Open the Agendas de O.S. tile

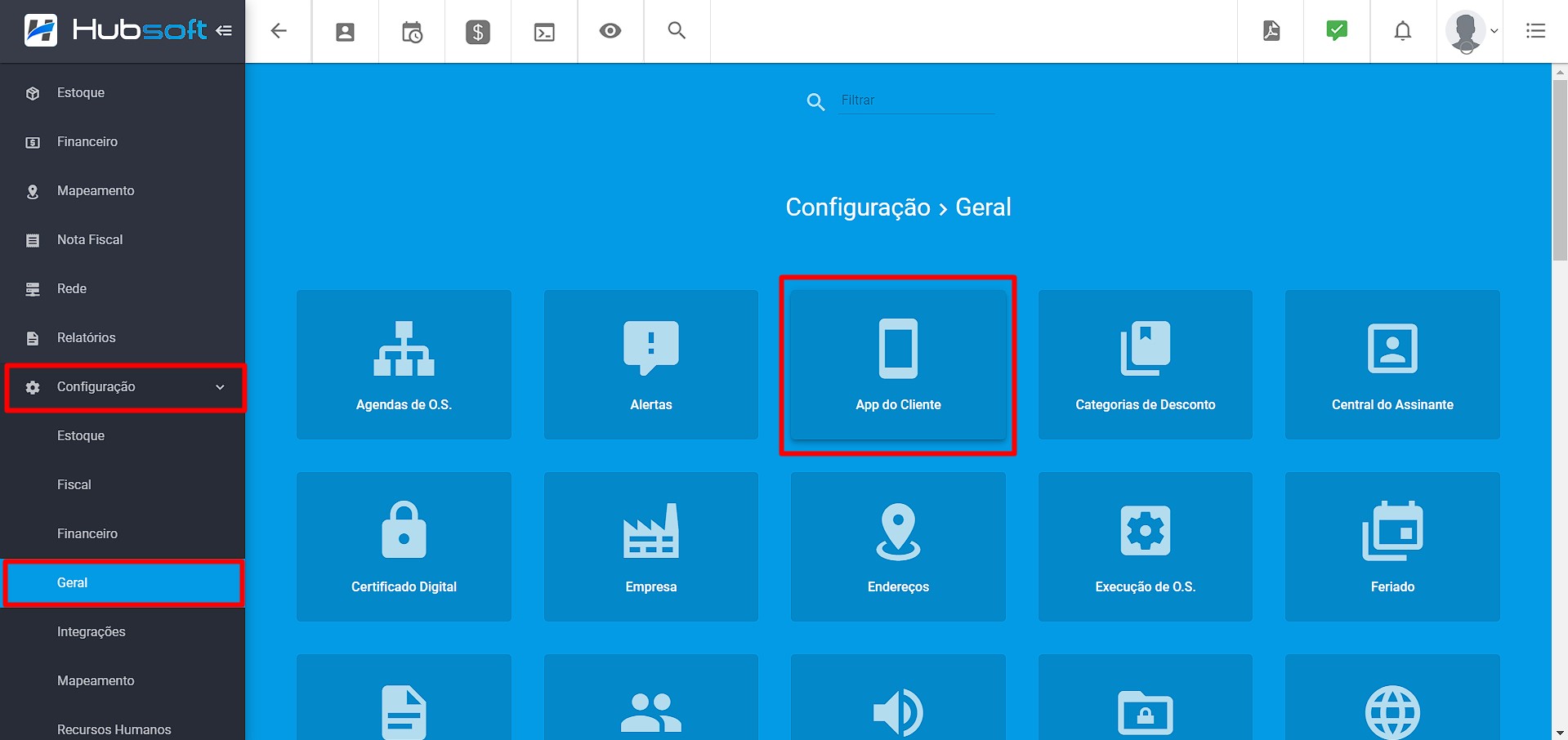point(404,364)
